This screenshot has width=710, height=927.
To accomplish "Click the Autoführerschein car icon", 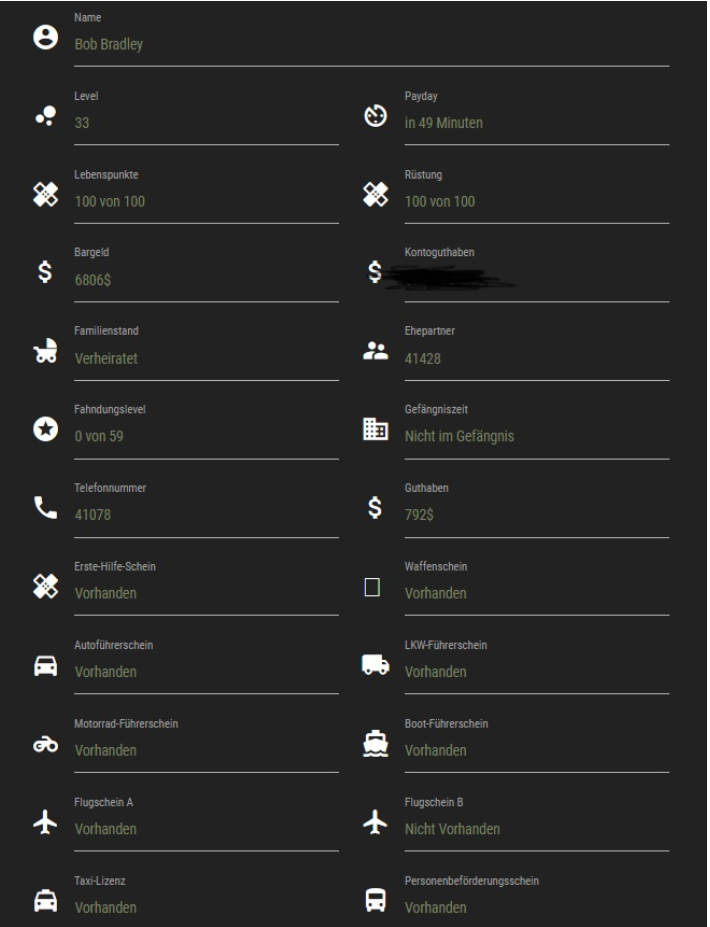I will click(x=44, y=666).
